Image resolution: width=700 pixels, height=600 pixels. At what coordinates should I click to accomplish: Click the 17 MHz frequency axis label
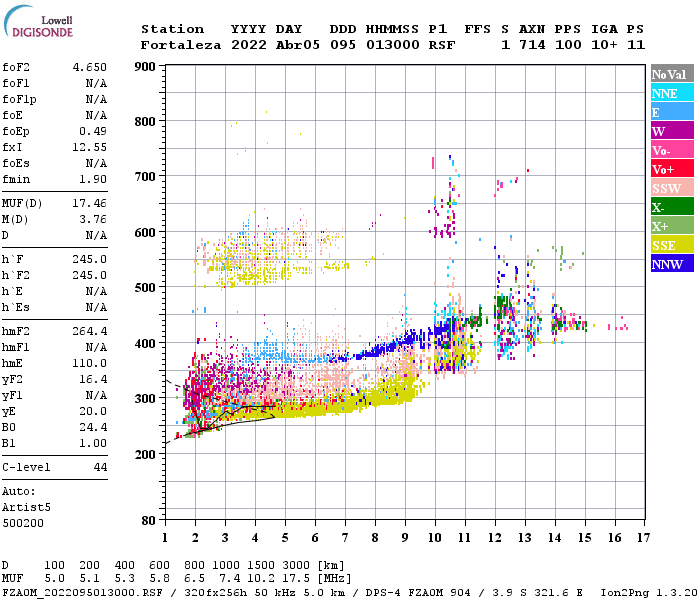(x=643, y=538)
